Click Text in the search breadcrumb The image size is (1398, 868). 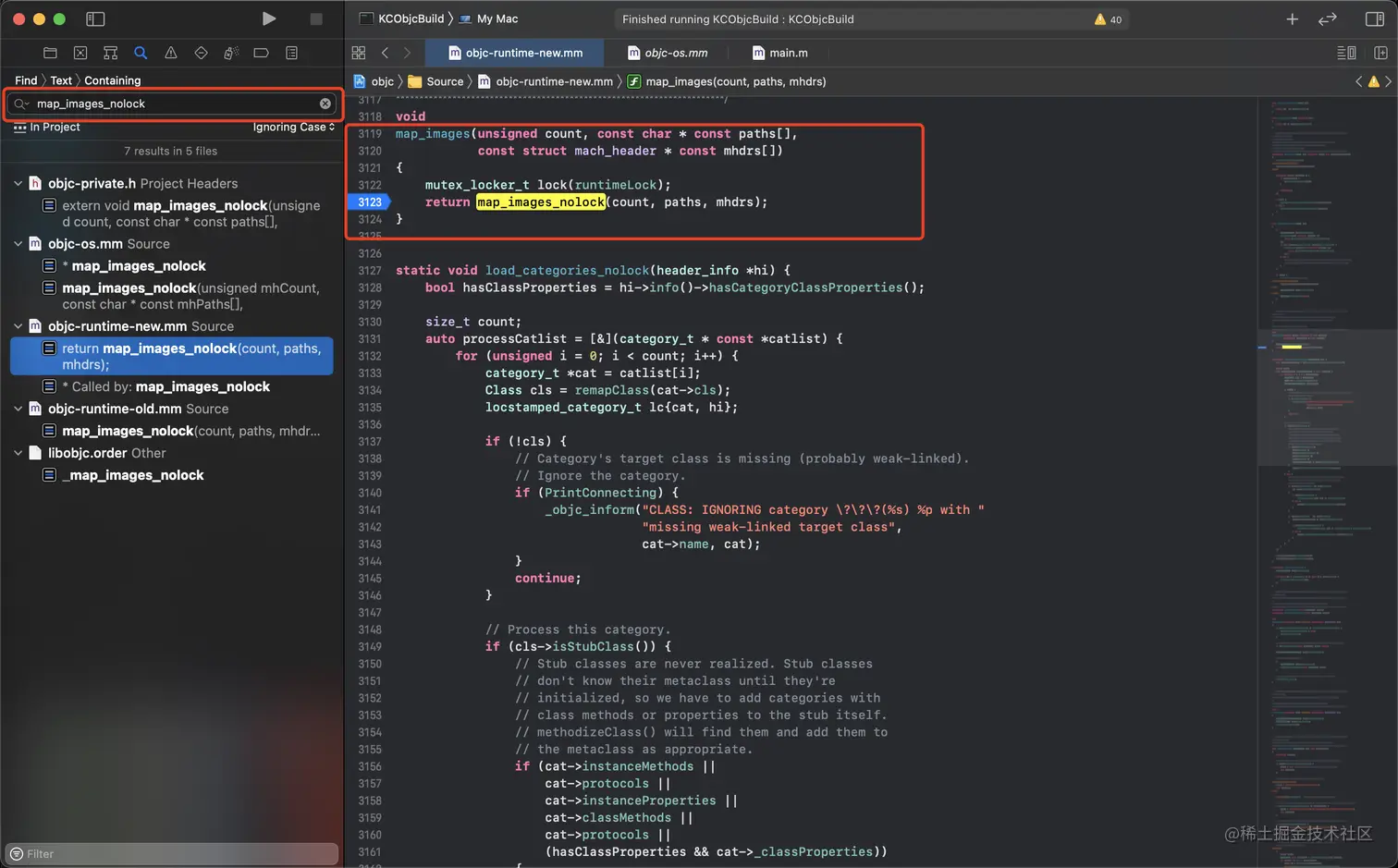coord(61,80)
